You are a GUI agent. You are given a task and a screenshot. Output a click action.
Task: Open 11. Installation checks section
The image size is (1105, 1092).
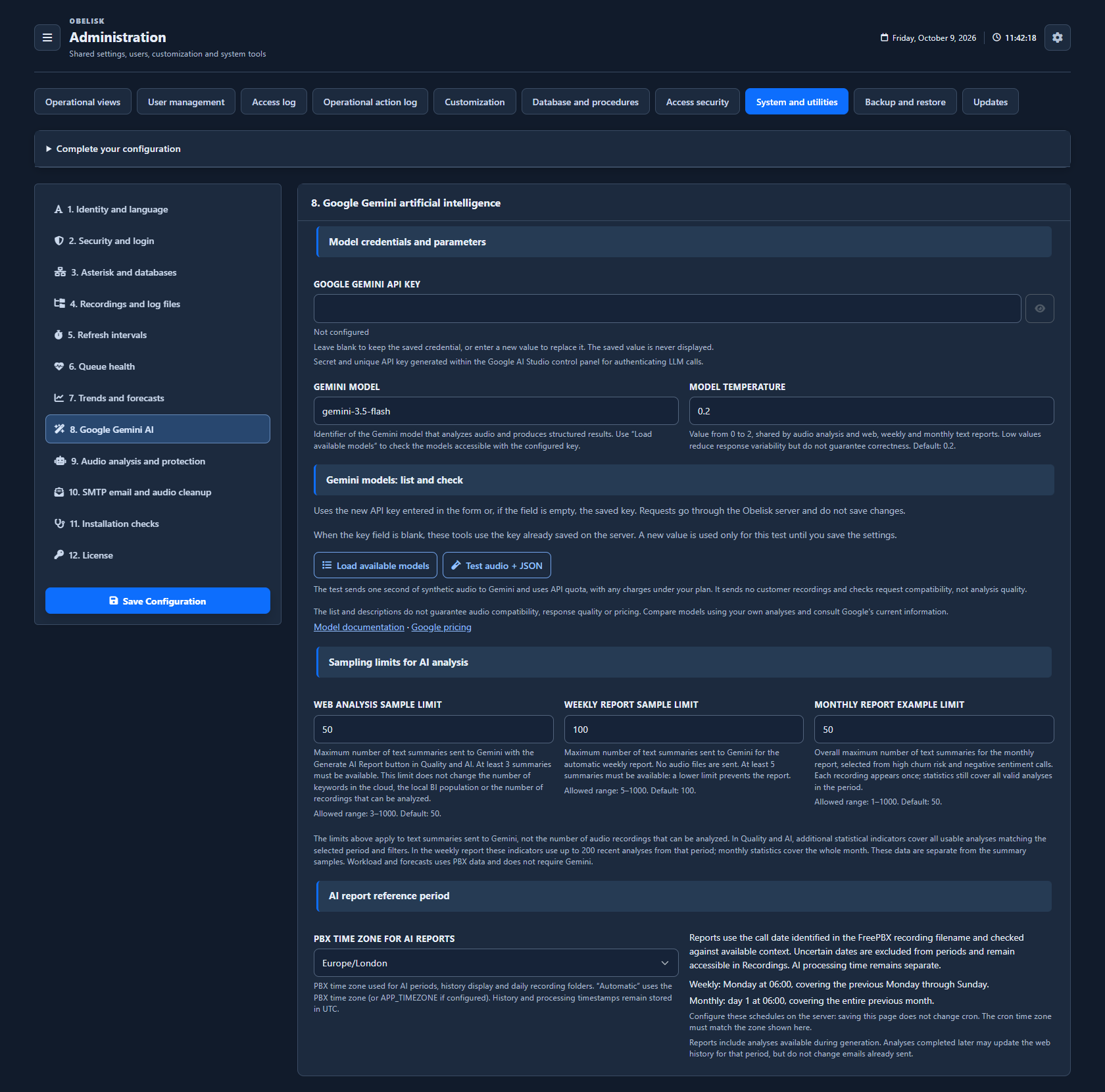tap(158, 524)
